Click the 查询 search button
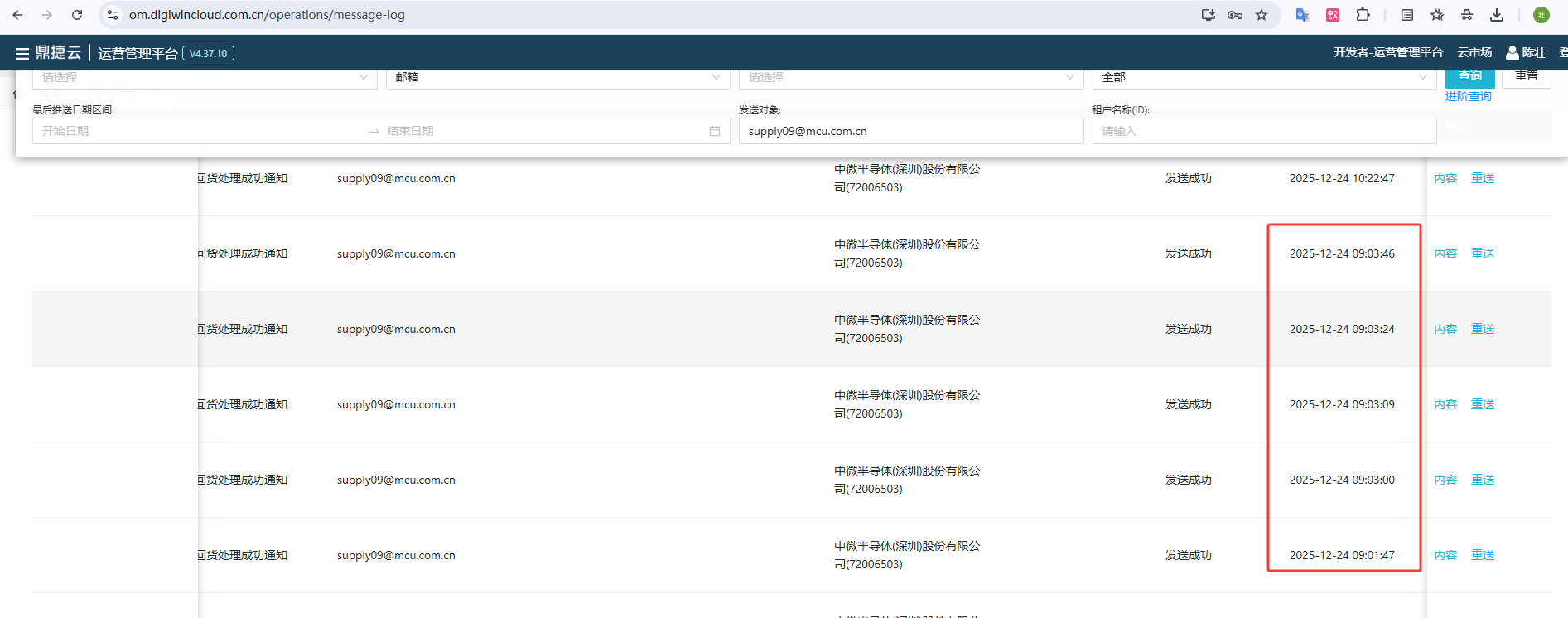 [1469, 77]
